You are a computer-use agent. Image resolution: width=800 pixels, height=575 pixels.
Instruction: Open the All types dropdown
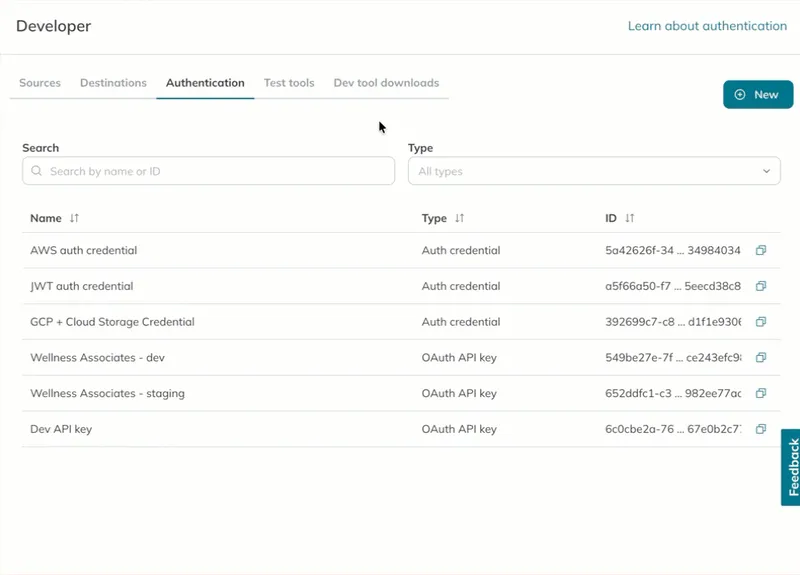(x=594, y=171)
